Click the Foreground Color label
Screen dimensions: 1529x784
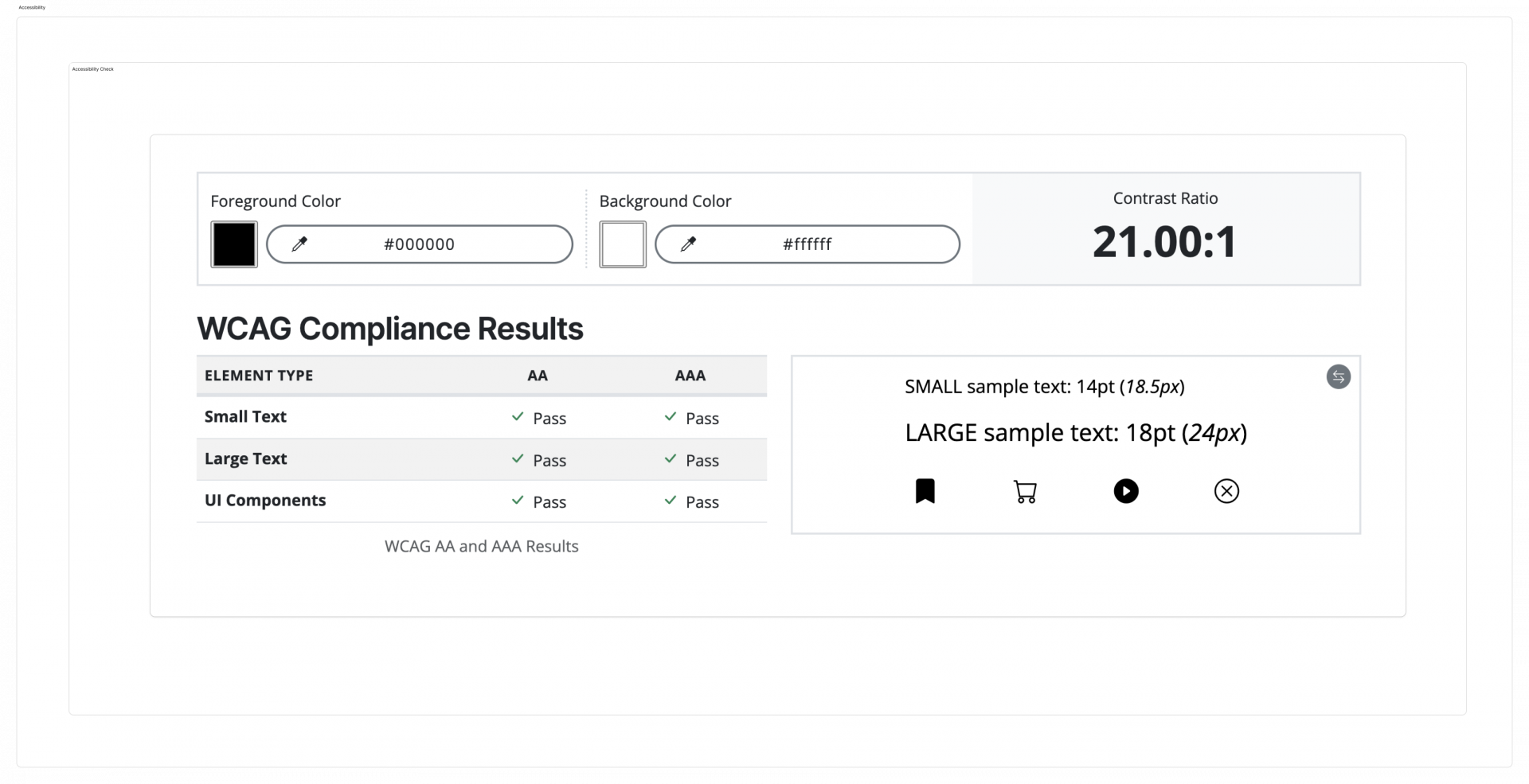pyautogui.click(x=276, y=201)
